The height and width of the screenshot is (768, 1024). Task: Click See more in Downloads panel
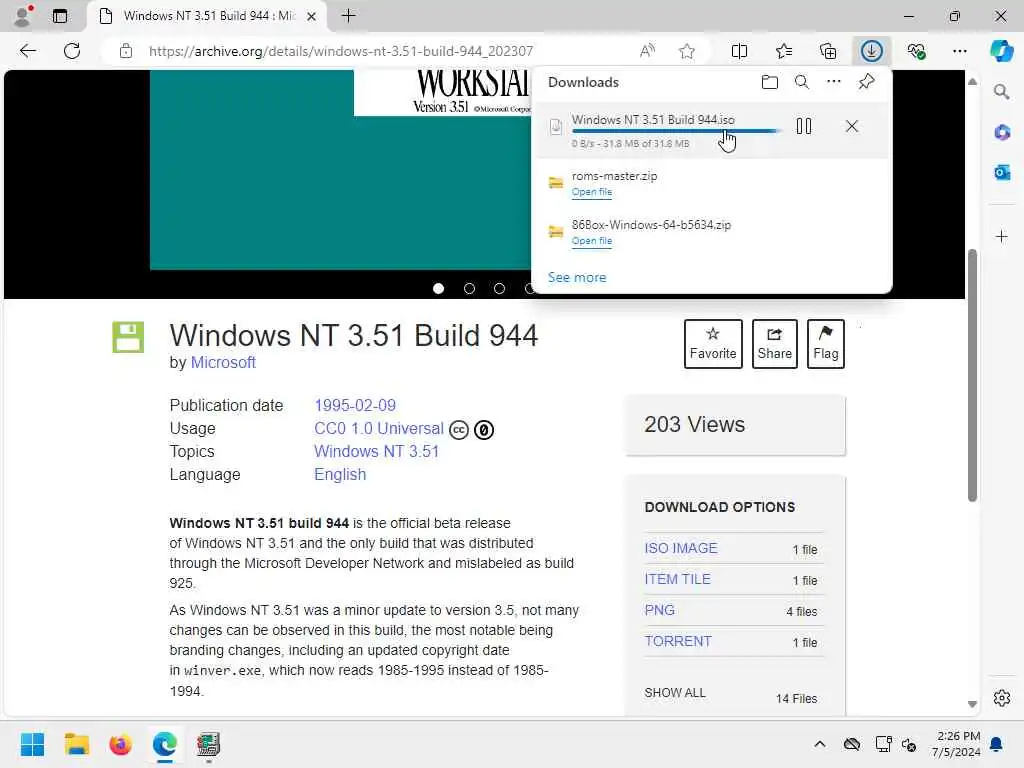pos(577,278)
